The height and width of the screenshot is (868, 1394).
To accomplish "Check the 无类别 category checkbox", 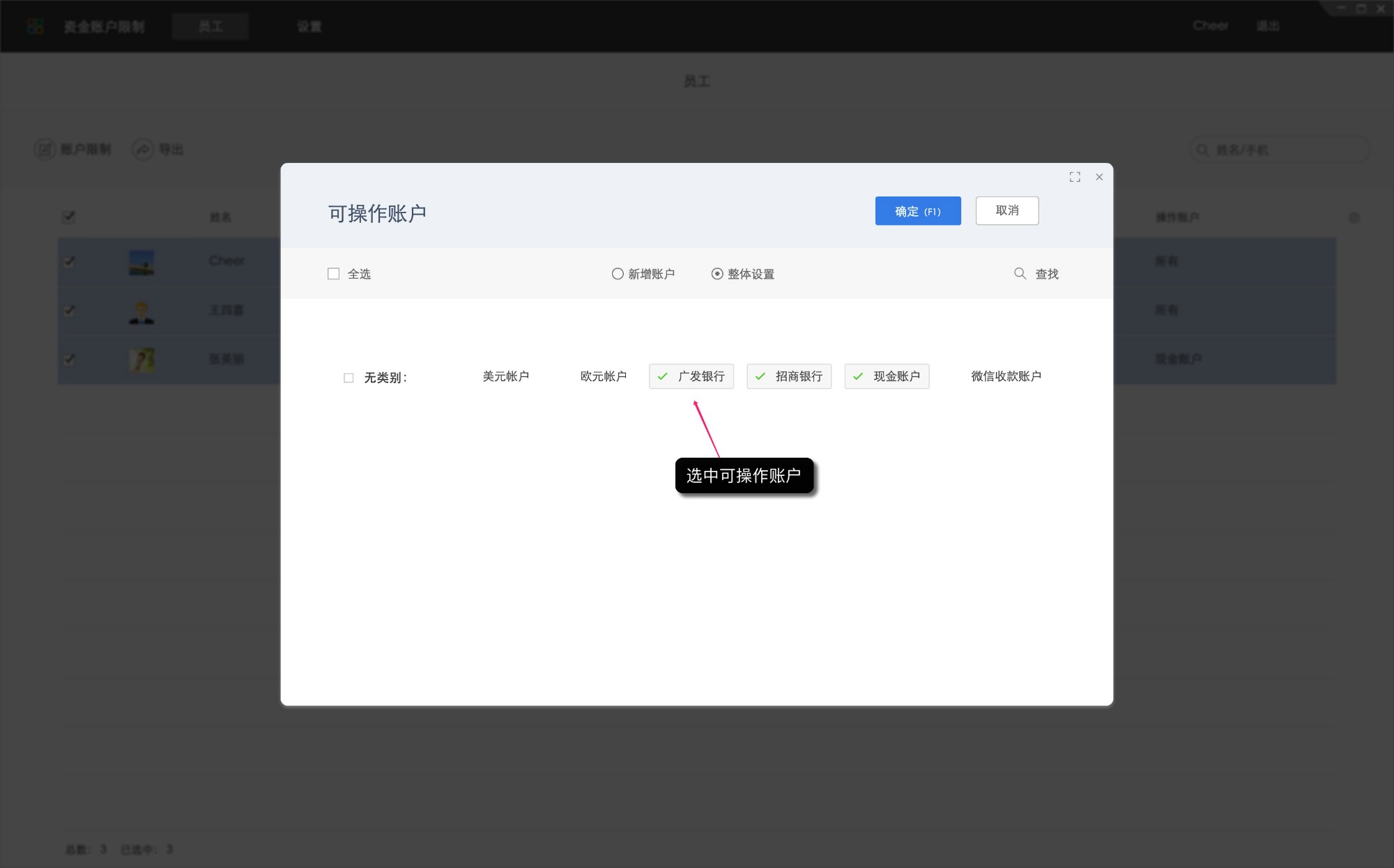I will (348, 377).
